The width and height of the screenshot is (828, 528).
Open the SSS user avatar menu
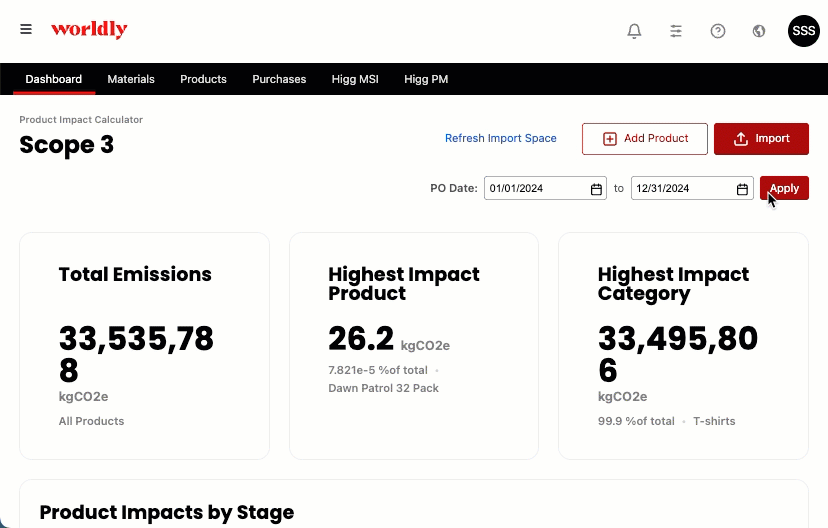804,31
